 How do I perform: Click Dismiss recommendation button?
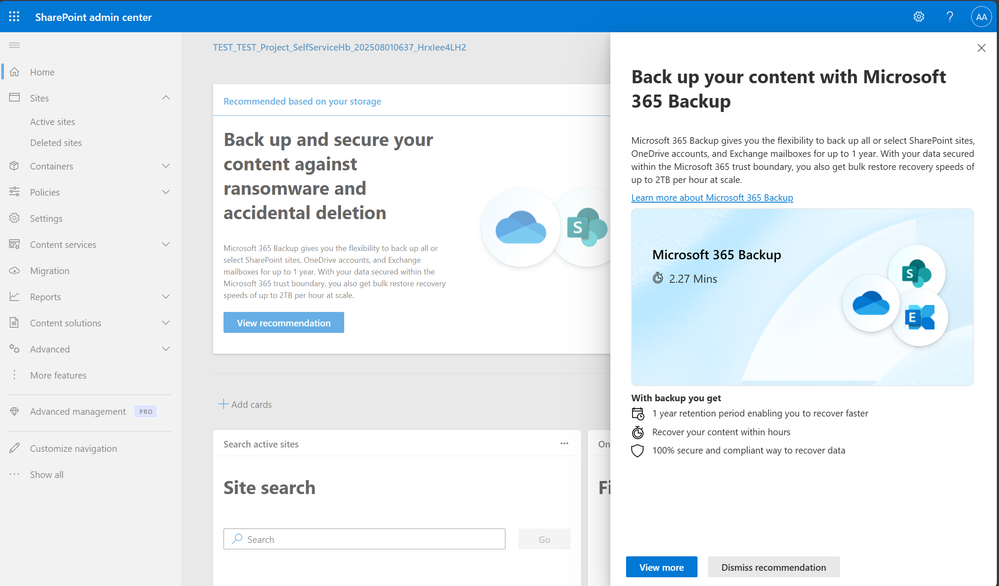(x=773, y=567)
